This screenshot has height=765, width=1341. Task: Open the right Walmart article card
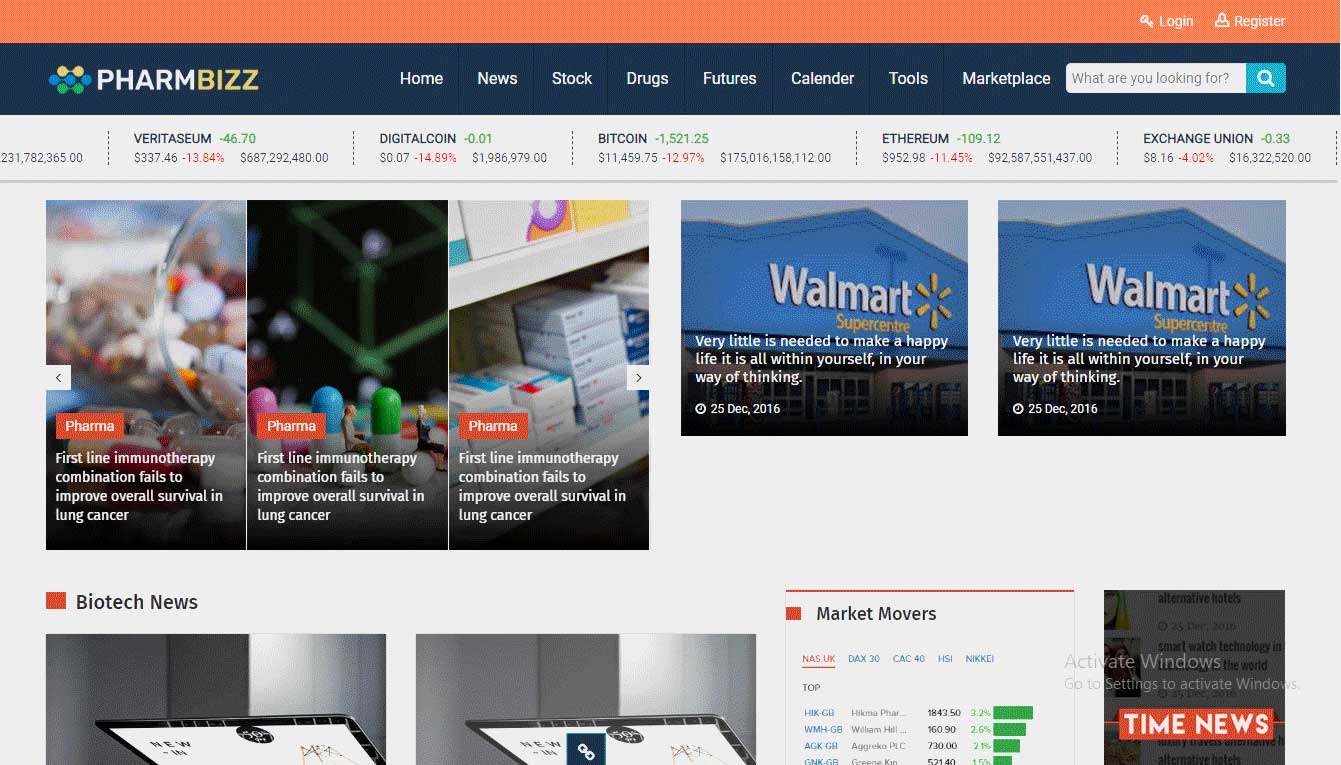tap(1142, 318)
